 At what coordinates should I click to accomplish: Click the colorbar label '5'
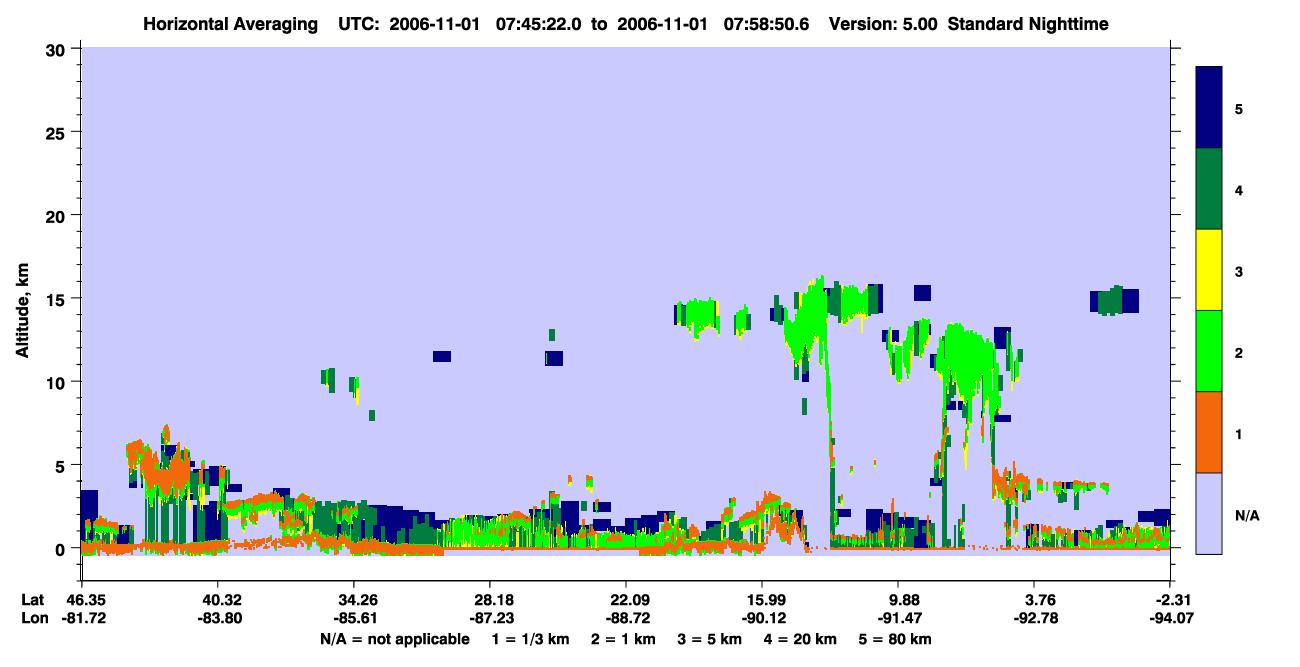point(1238,108)
